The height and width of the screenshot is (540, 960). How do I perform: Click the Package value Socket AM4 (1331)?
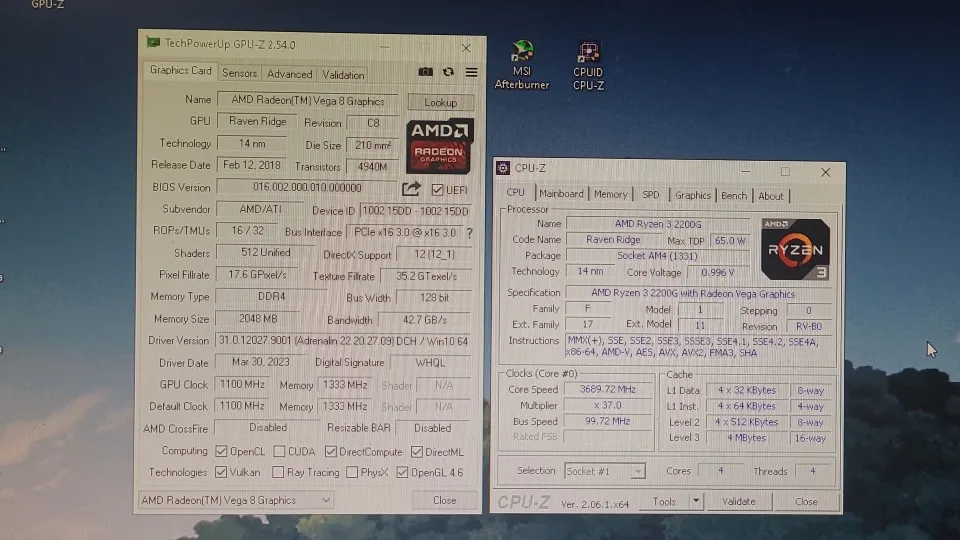point(658,256)
